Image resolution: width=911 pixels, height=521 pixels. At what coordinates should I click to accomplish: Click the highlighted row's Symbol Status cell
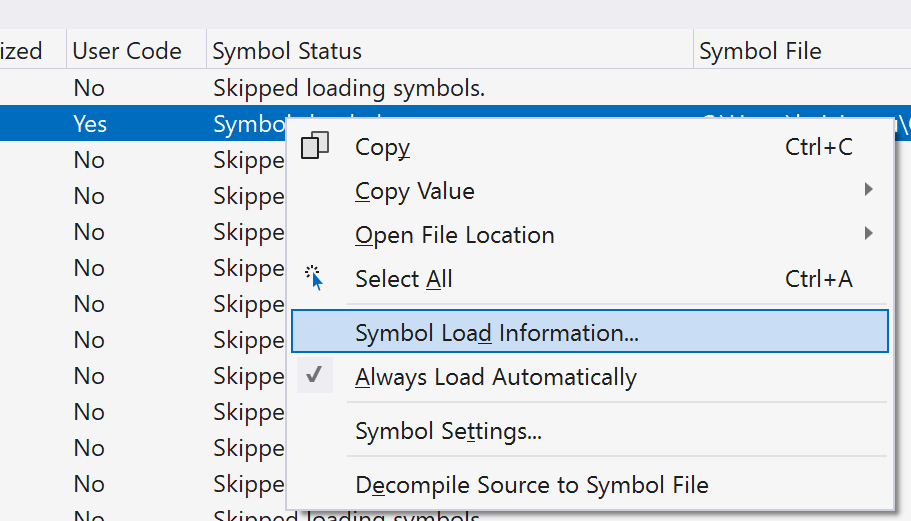[x=248, y=124]
